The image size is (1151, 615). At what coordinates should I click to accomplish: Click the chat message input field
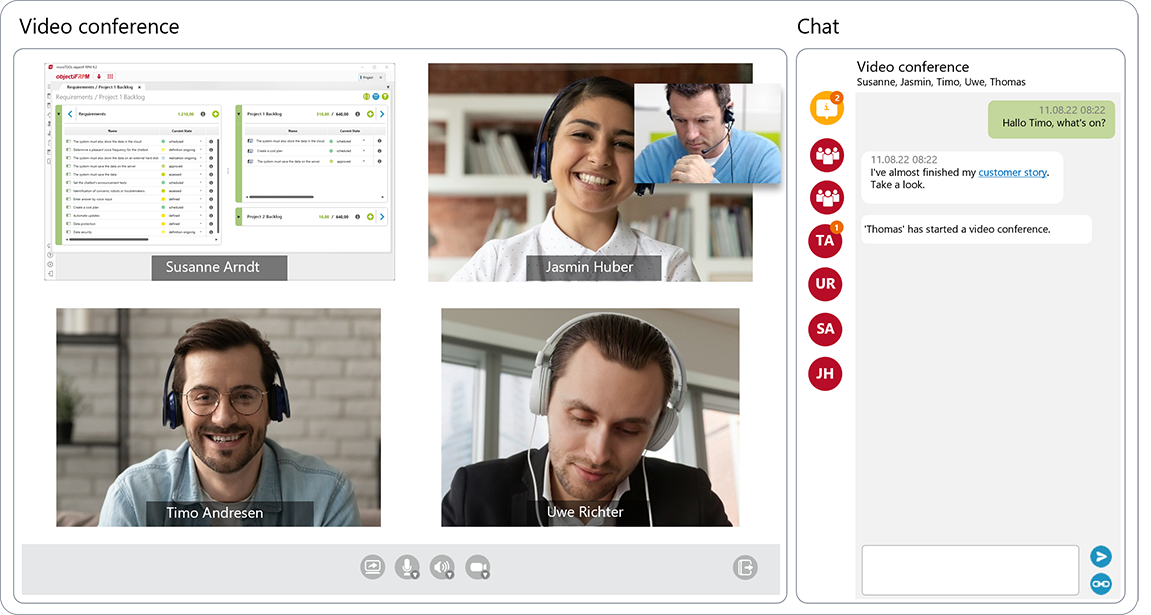click(x=969, y=569)
